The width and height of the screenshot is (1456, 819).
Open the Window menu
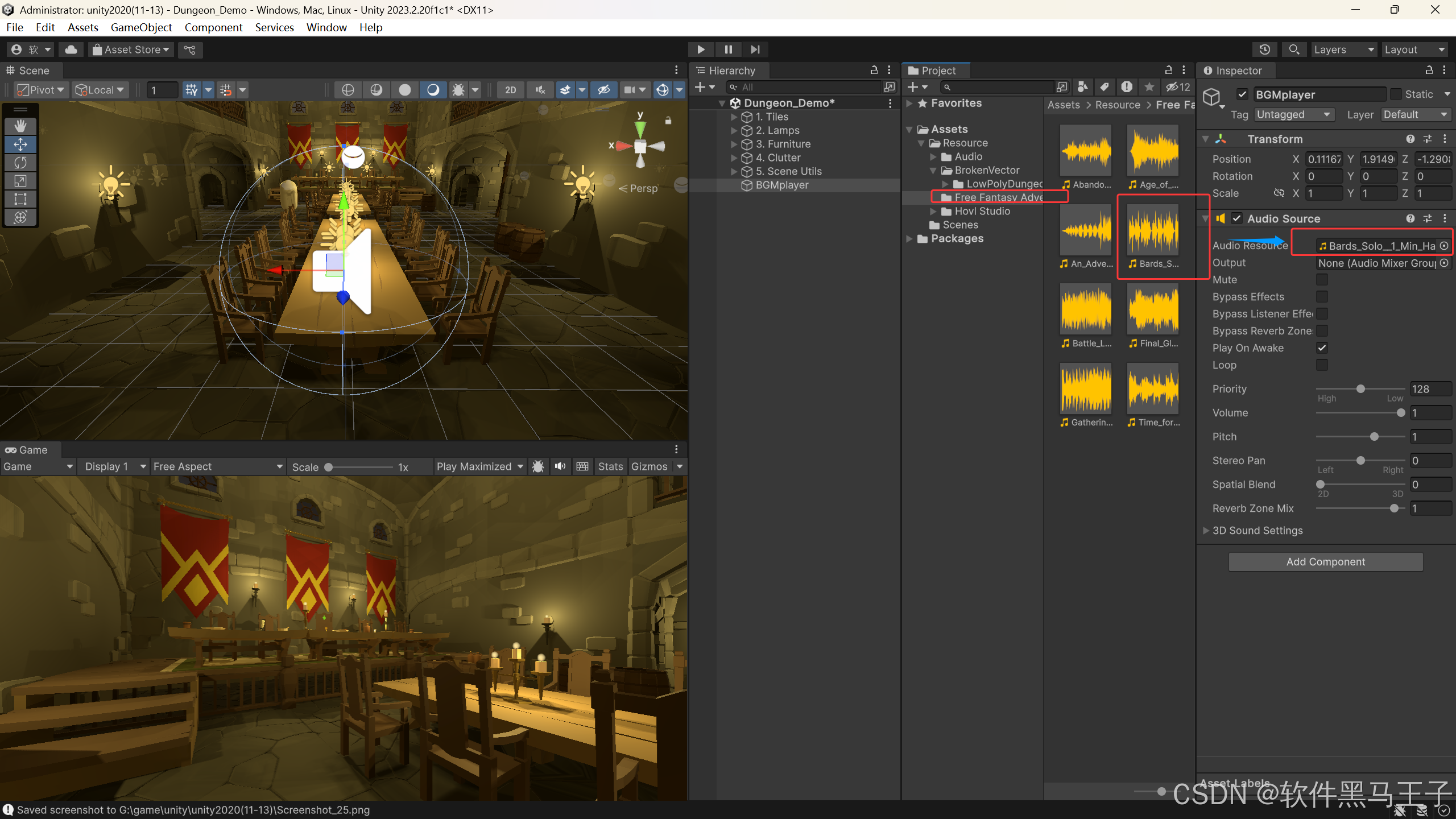(326, 27)
